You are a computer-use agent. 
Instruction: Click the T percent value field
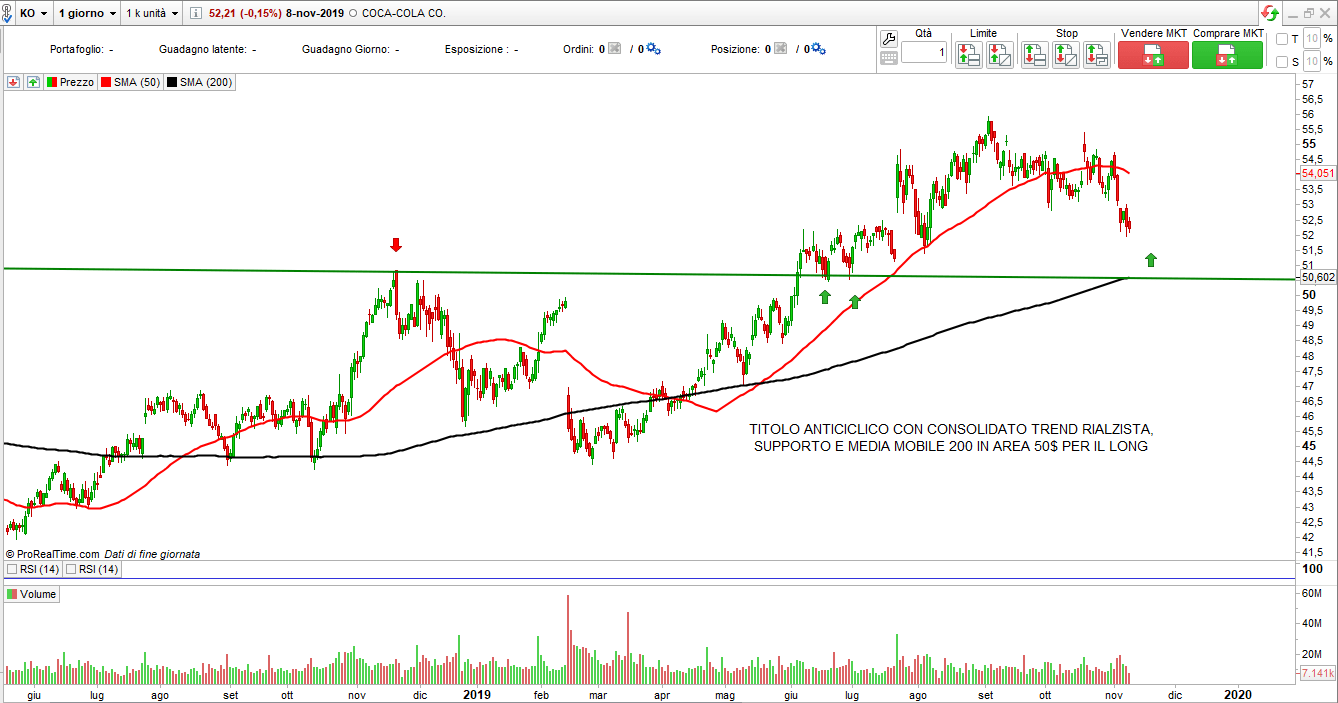tap(1312, 39)
